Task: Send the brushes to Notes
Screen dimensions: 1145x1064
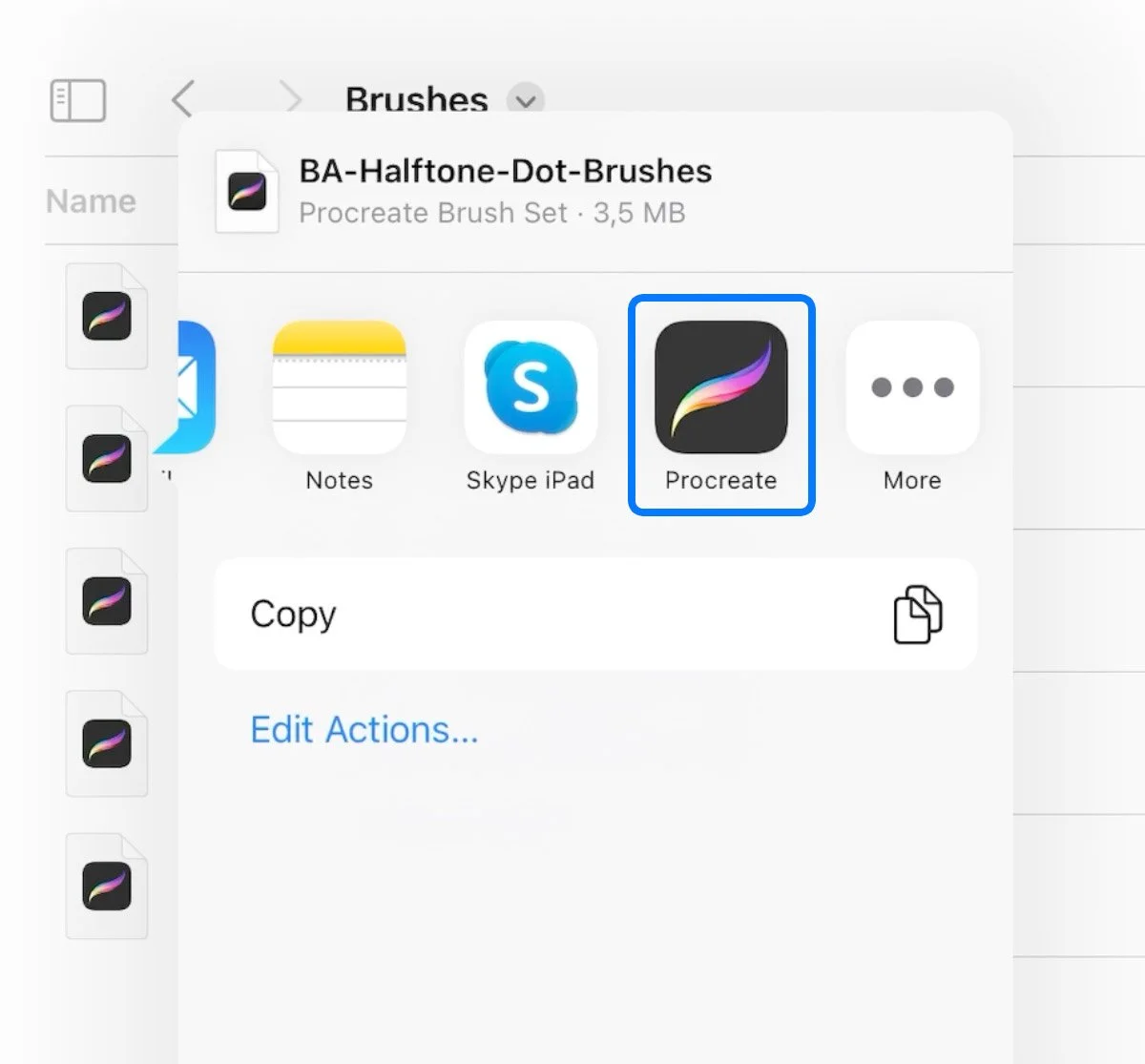Action: pyautogui.click(x=340, y=388)
